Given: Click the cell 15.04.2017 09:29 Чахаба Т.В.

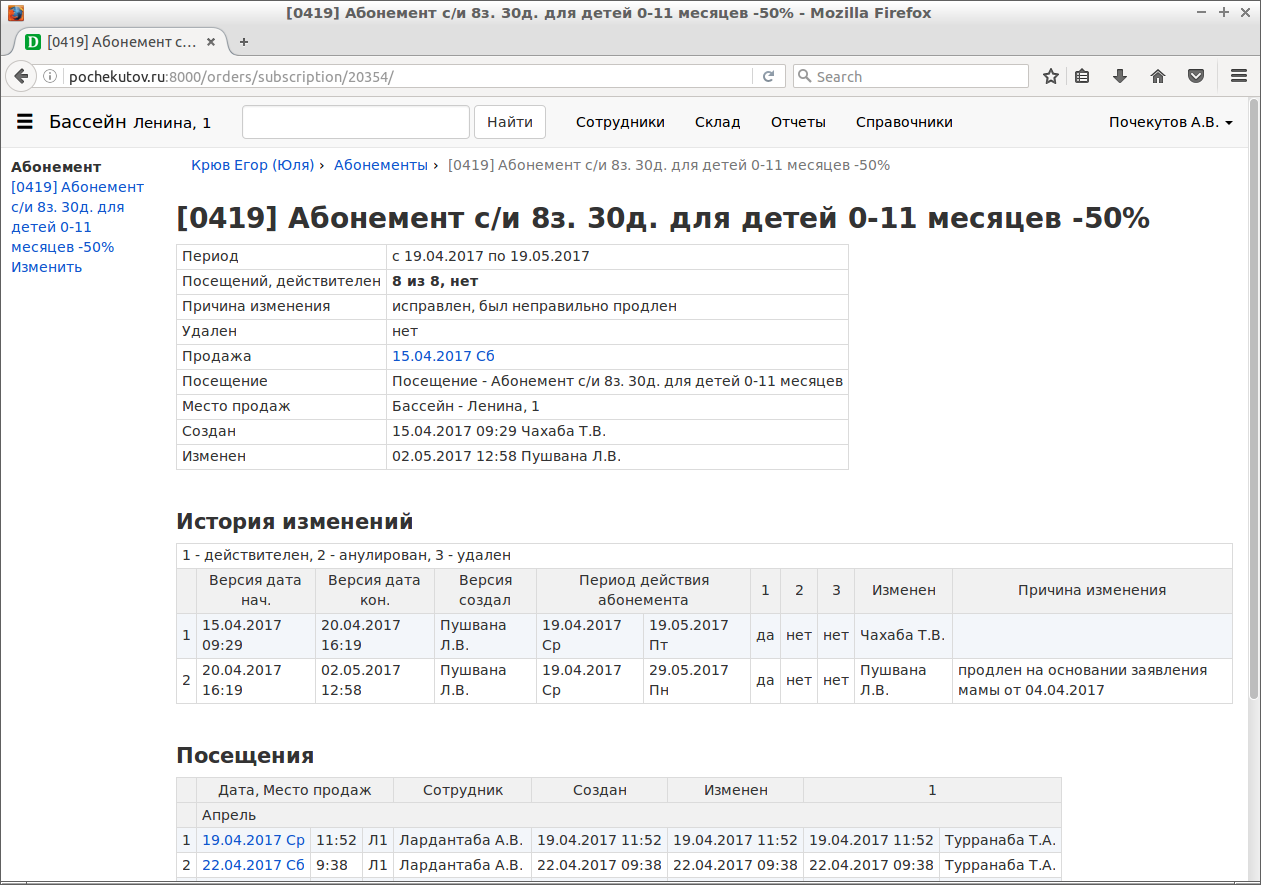Looking at the screenshot, I should [x=617, y=431].
